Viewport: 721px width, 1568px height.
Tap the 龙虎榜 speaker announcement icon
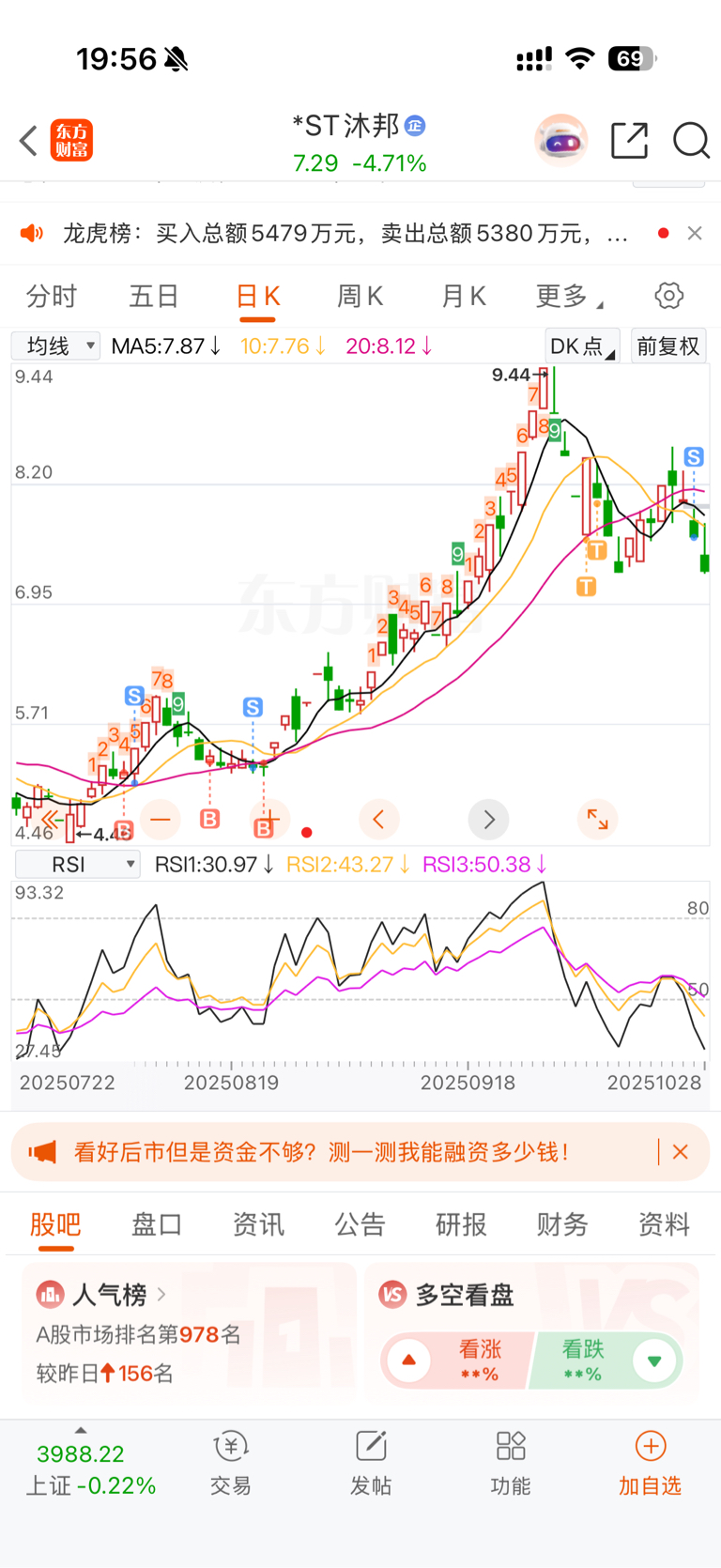tap(32, 233)
